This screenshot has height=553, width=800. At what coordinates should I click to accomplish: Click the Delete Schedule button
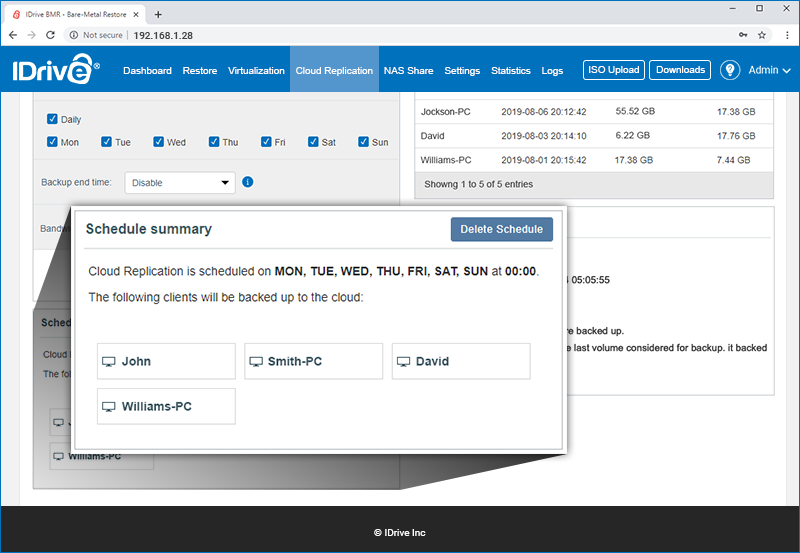502,229
